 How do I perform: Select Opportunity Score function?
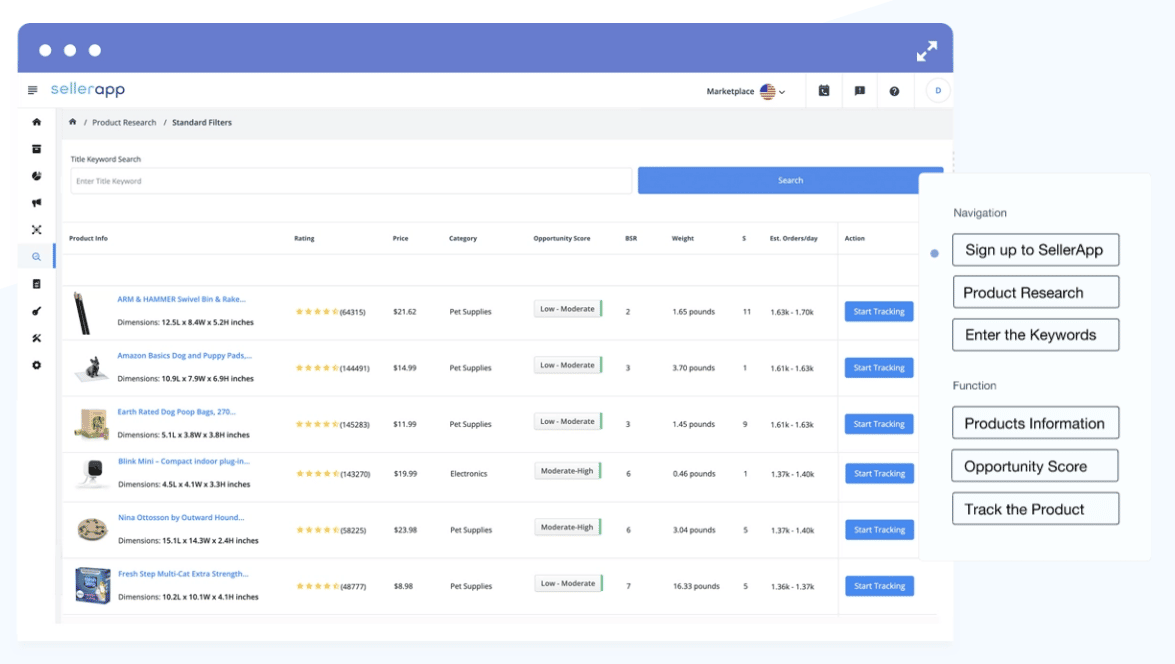pos(1035,466)
